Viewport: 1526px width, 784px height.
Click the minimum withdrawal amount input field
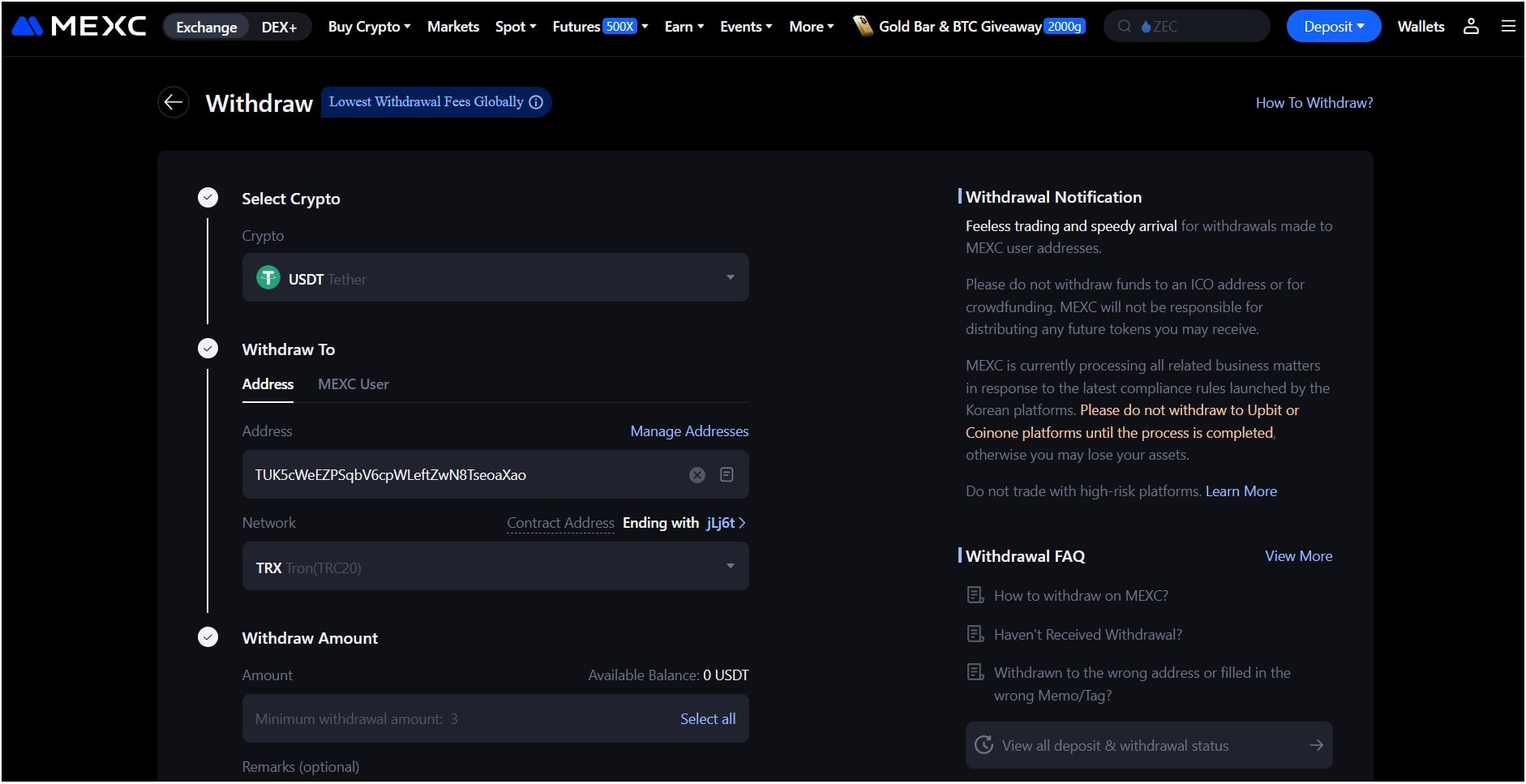(x=405, y=718)
